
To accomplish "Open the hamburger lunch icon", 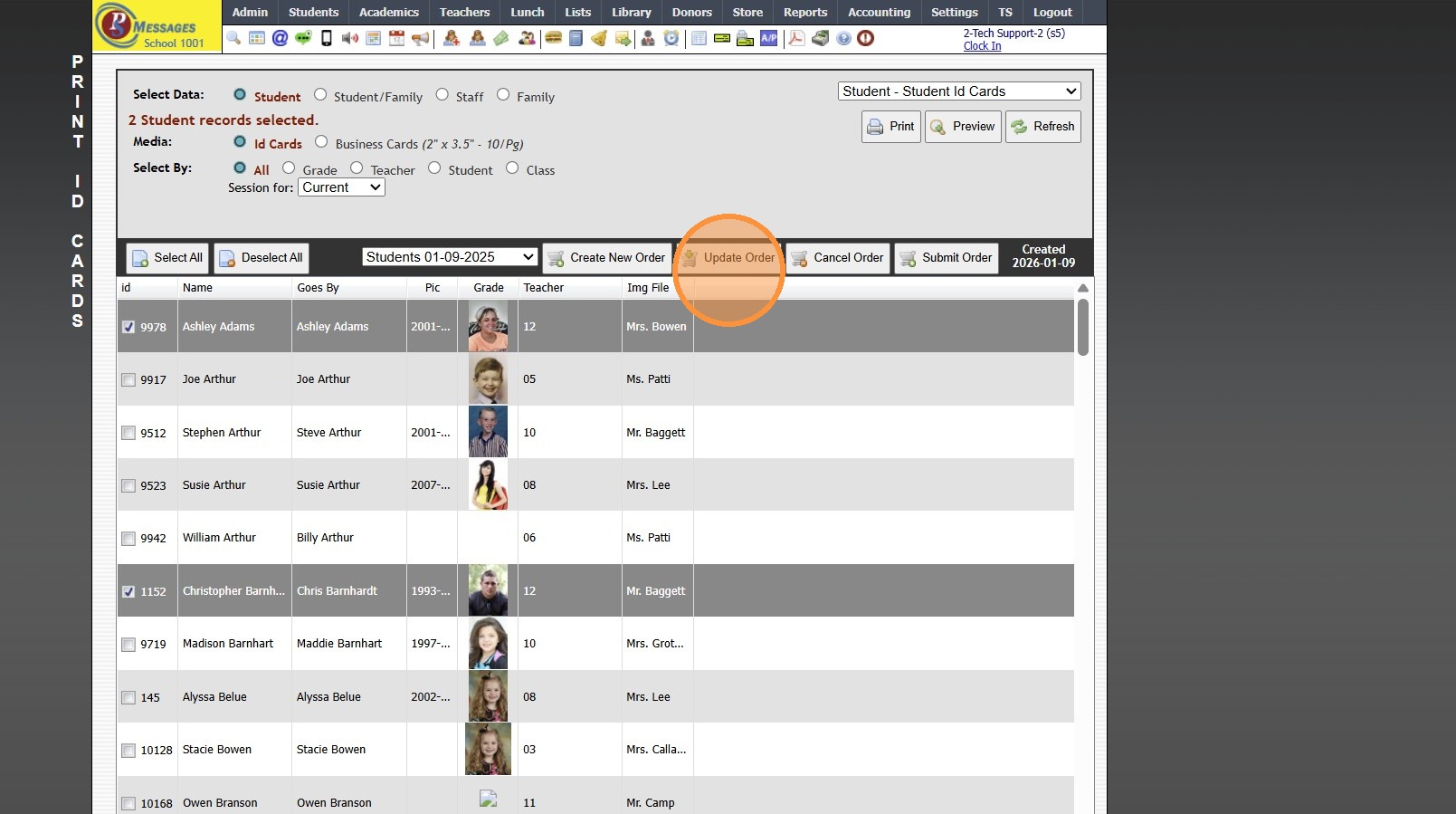I will [x=553, y=38].
